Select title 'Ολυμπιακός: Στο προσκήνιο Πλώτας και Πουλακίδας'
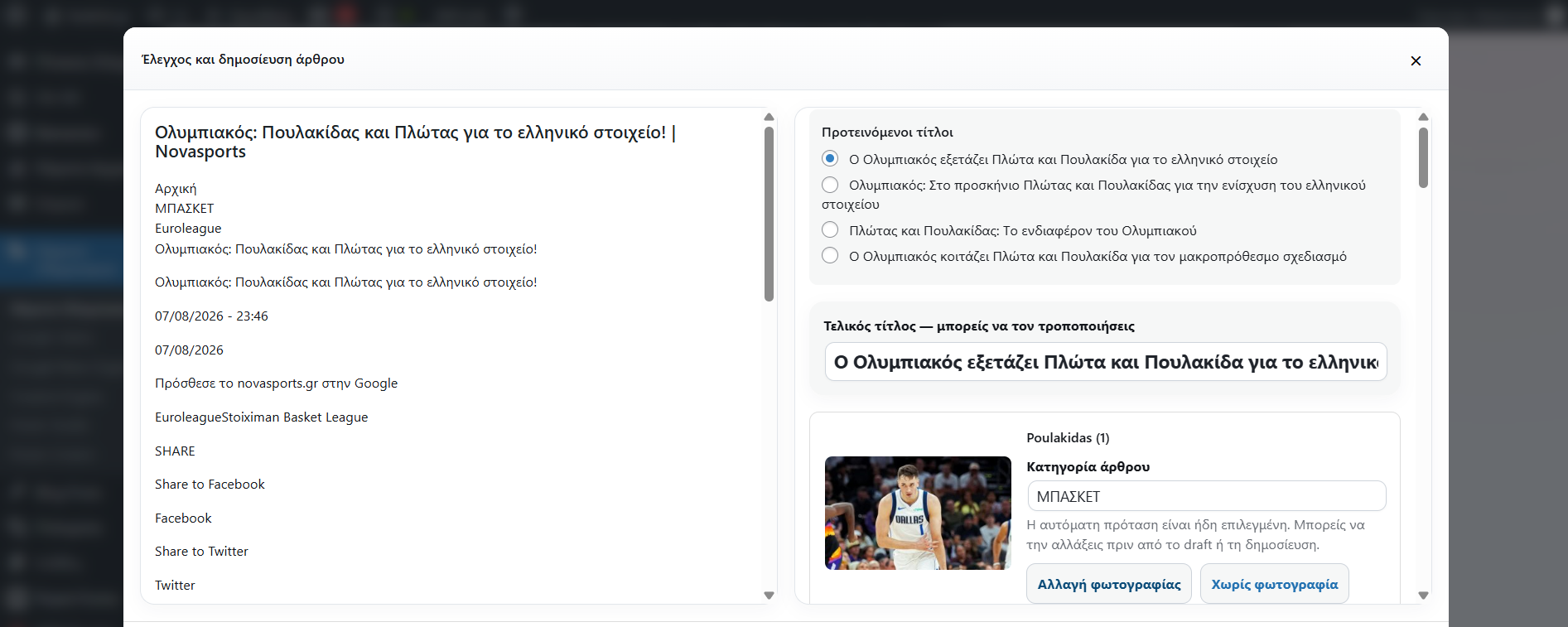 click(830, 185)
